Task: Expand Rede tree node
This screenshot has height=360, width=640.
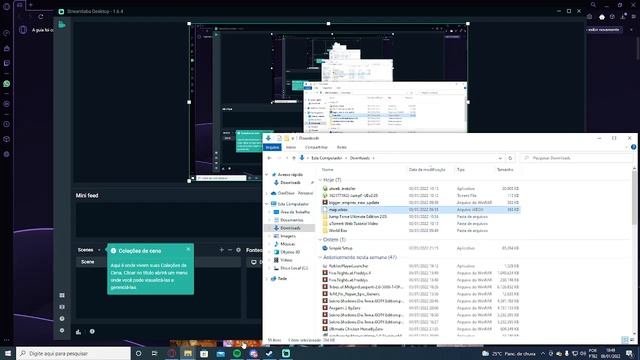Action: (267, 279)
